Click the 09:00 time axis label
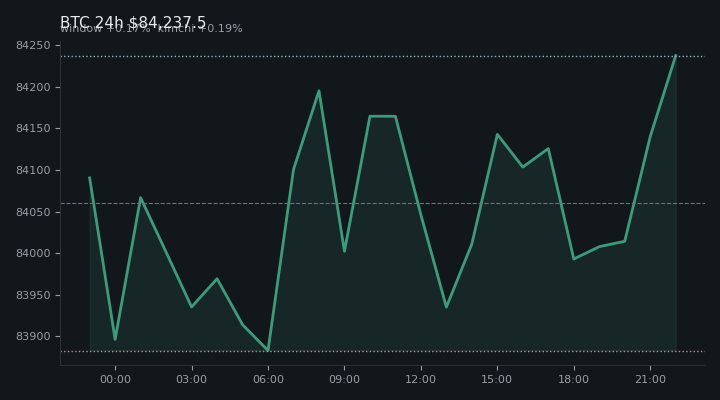The width and height of the screenshot is (720, 400). 344,379
